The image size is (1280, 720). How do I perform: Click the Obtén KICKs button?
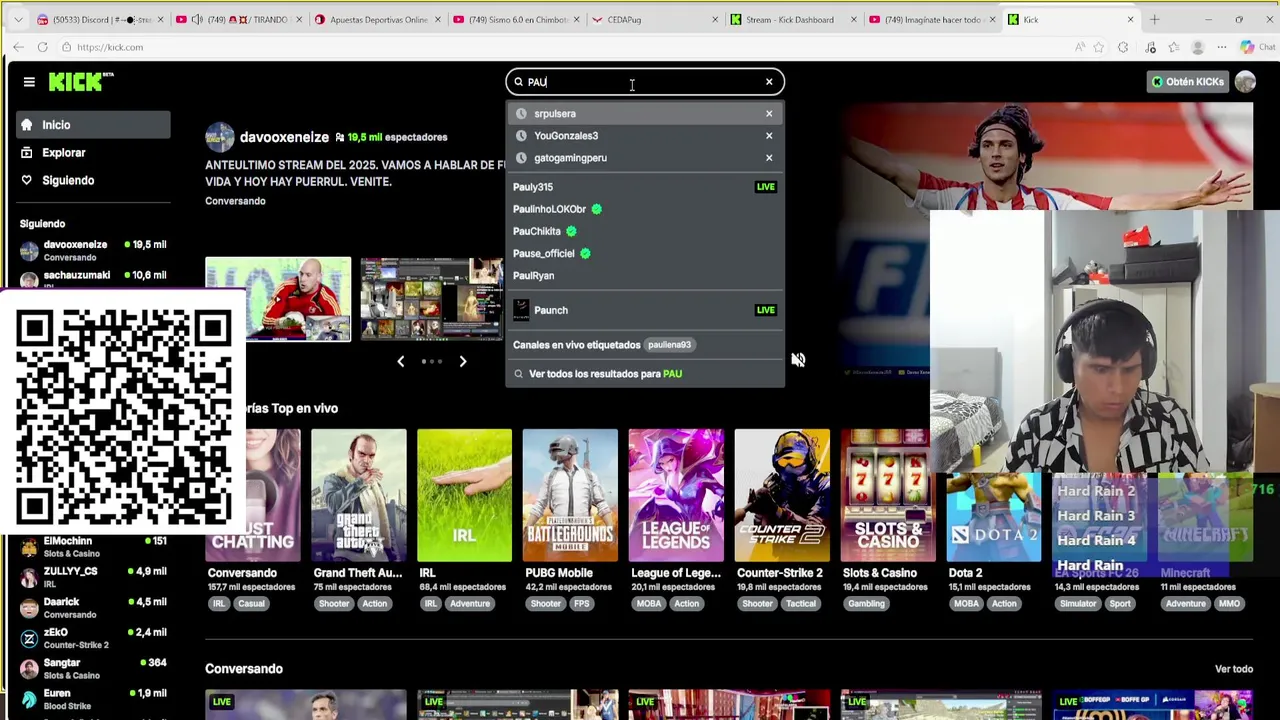1187,82
